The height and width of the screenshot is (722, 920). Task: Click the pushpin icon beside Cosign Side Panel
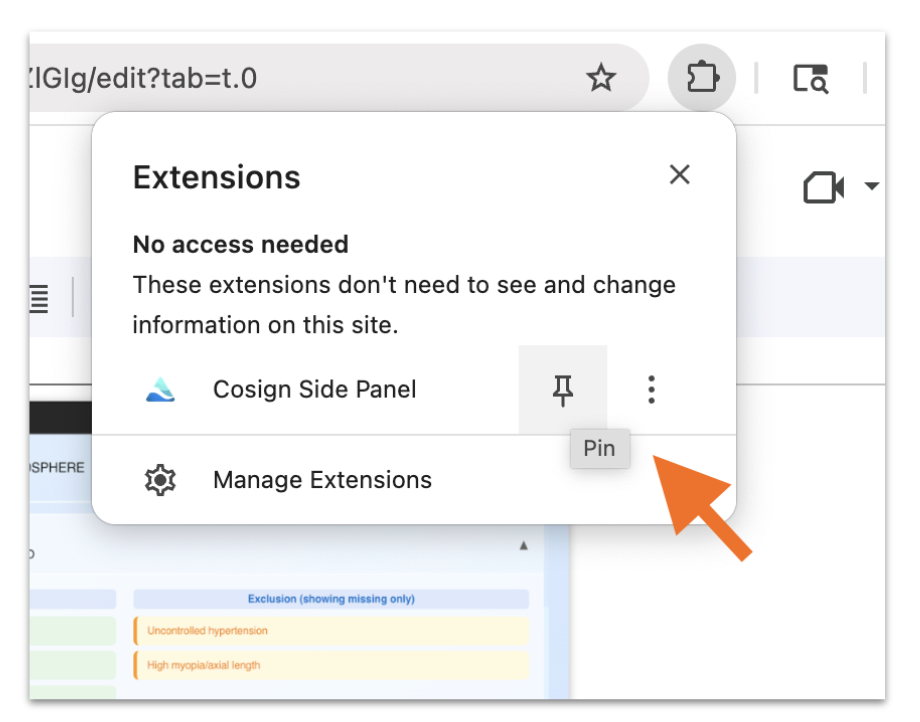tap(563, 389)
